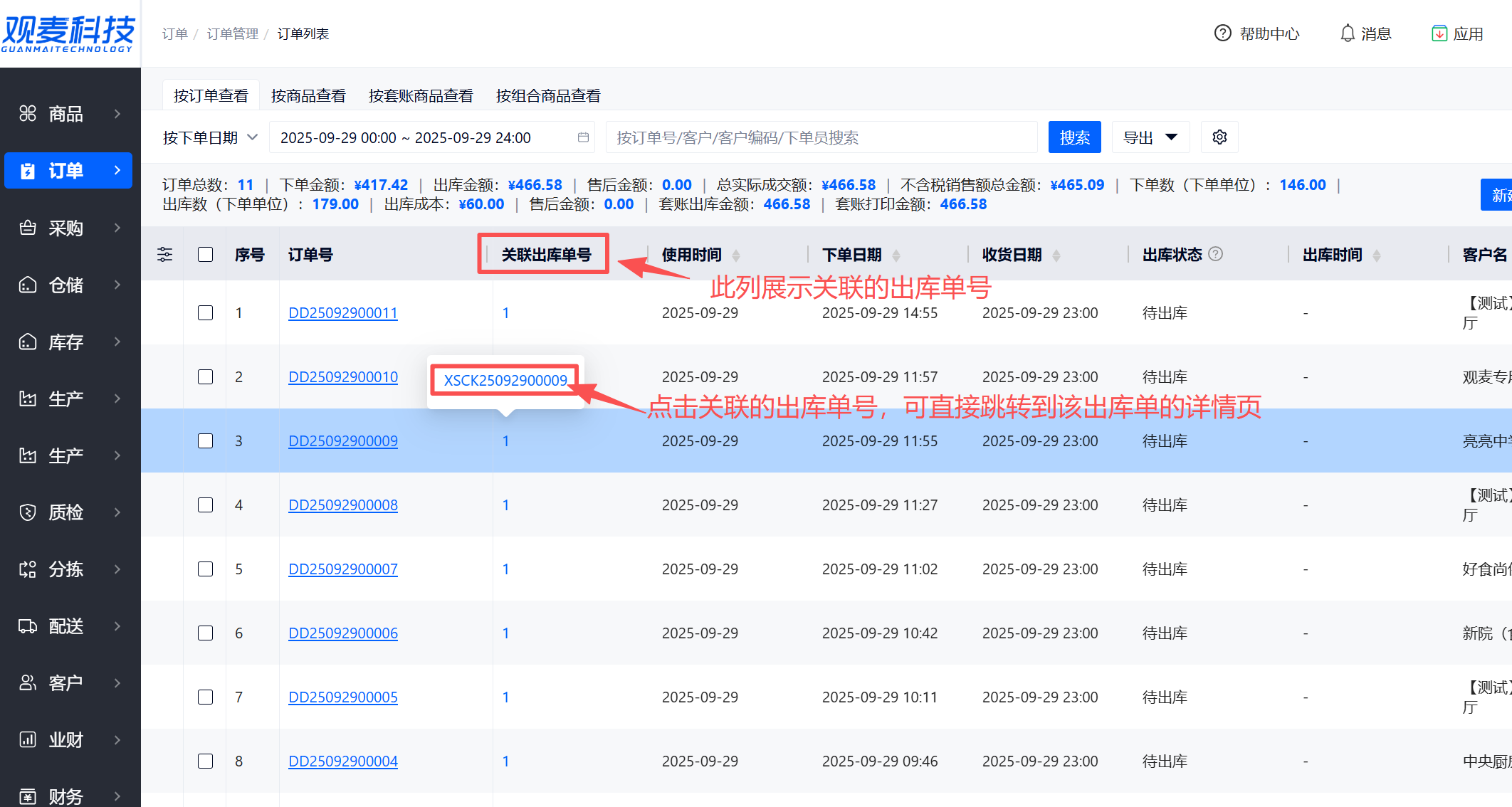Open order link DD25092900011
1512x807 pixels.
click(x=343, y=313)
